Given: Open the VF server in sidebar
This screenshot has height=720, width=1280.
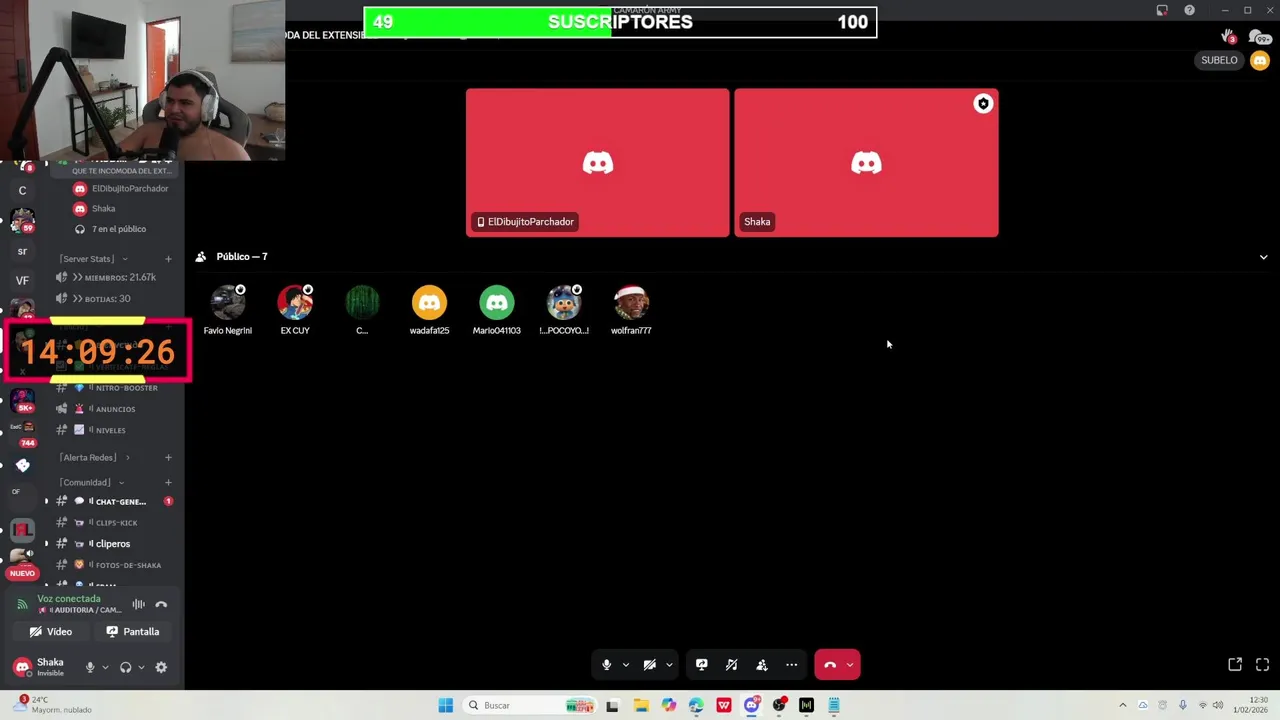Looking at the screenshot, I should tap(22, 281).
